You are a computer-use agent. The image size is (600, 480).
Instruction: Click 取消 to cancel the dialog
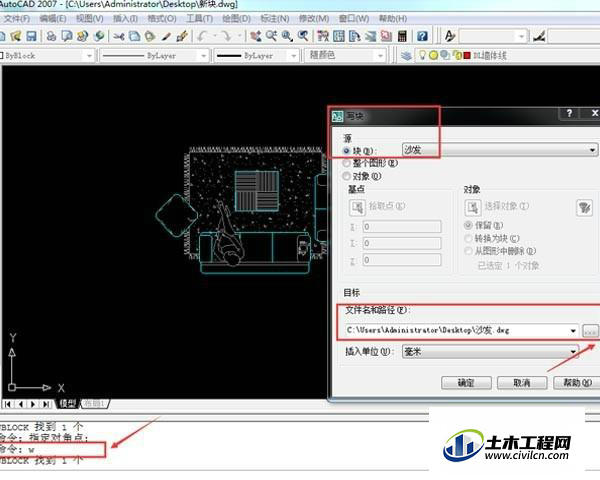click(522, 382)
